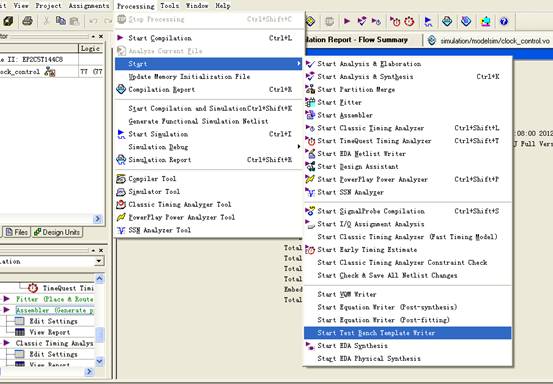Open the Start submenu entry
Image resolution: width=553 pixels, height=384 pixels.
point(209,64)
